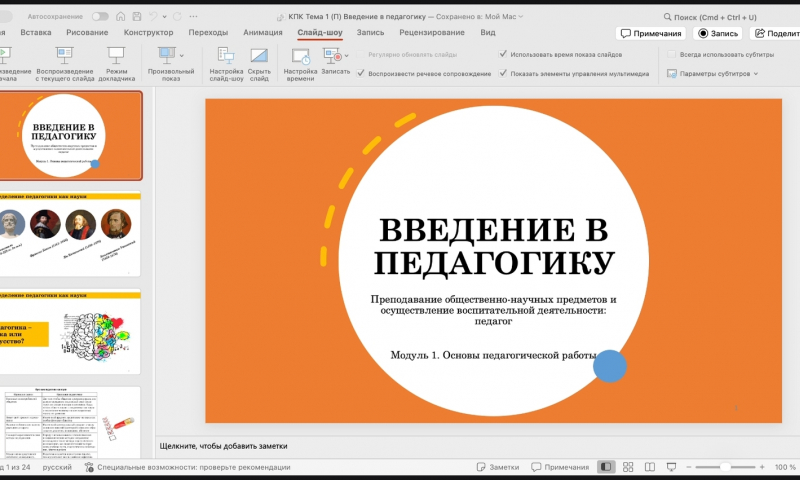Viewport: 800px width, 480px height.
Task: Click the Записать record slideshow icon
Action: (x=333, y=55)
